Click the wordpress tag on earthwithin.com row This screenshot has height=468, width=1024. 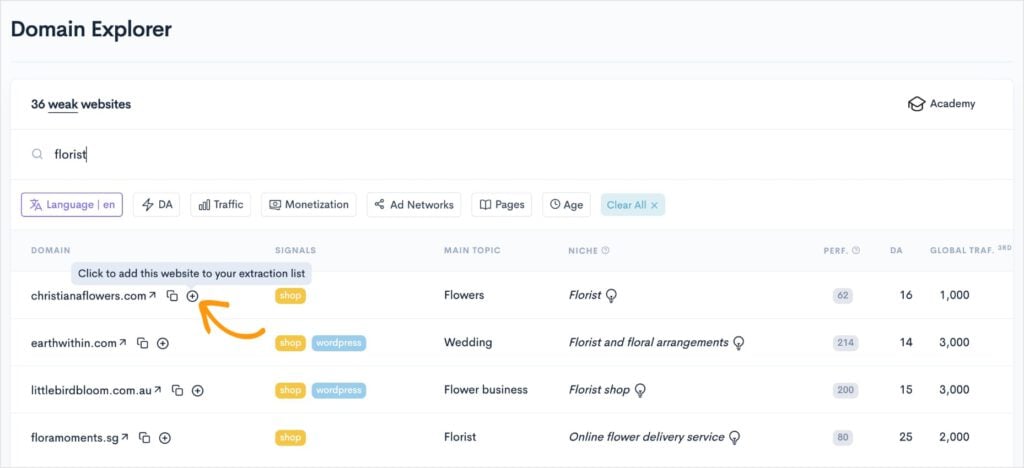coord(339,343)
